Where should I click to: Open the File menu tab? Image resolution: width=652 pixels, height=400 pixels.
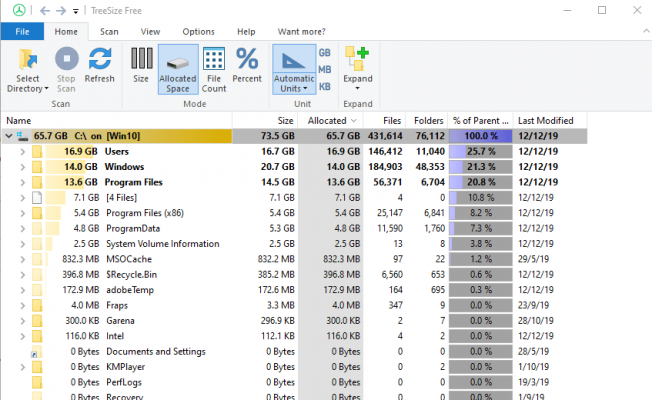pos(21,32)
